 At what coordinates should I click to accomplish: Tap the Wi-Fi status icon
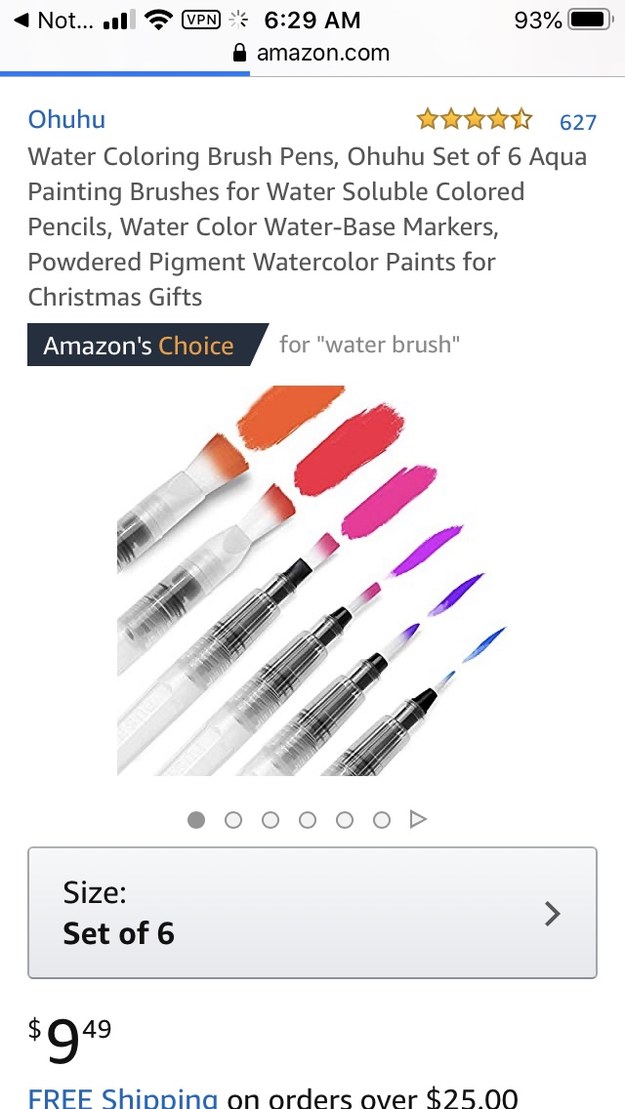coord(157,20)
